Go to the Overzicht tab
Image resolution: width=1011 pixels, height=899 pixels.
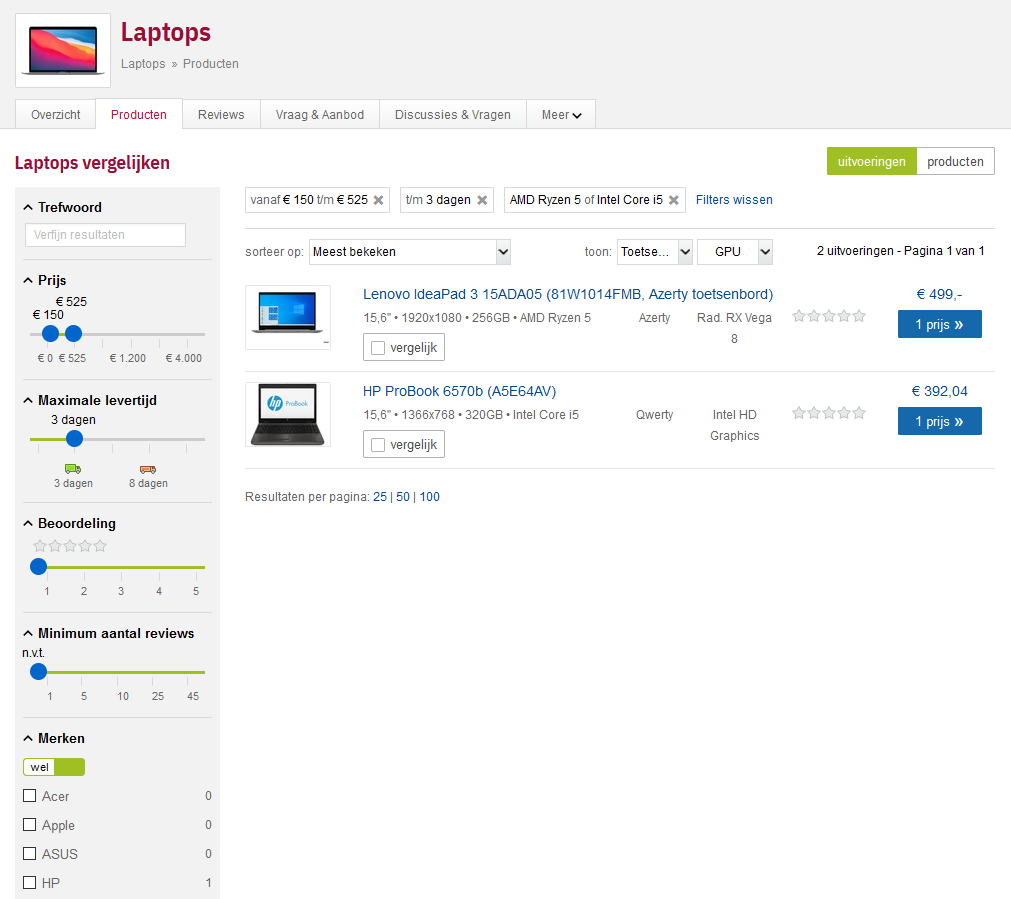(x=55, y=115)
